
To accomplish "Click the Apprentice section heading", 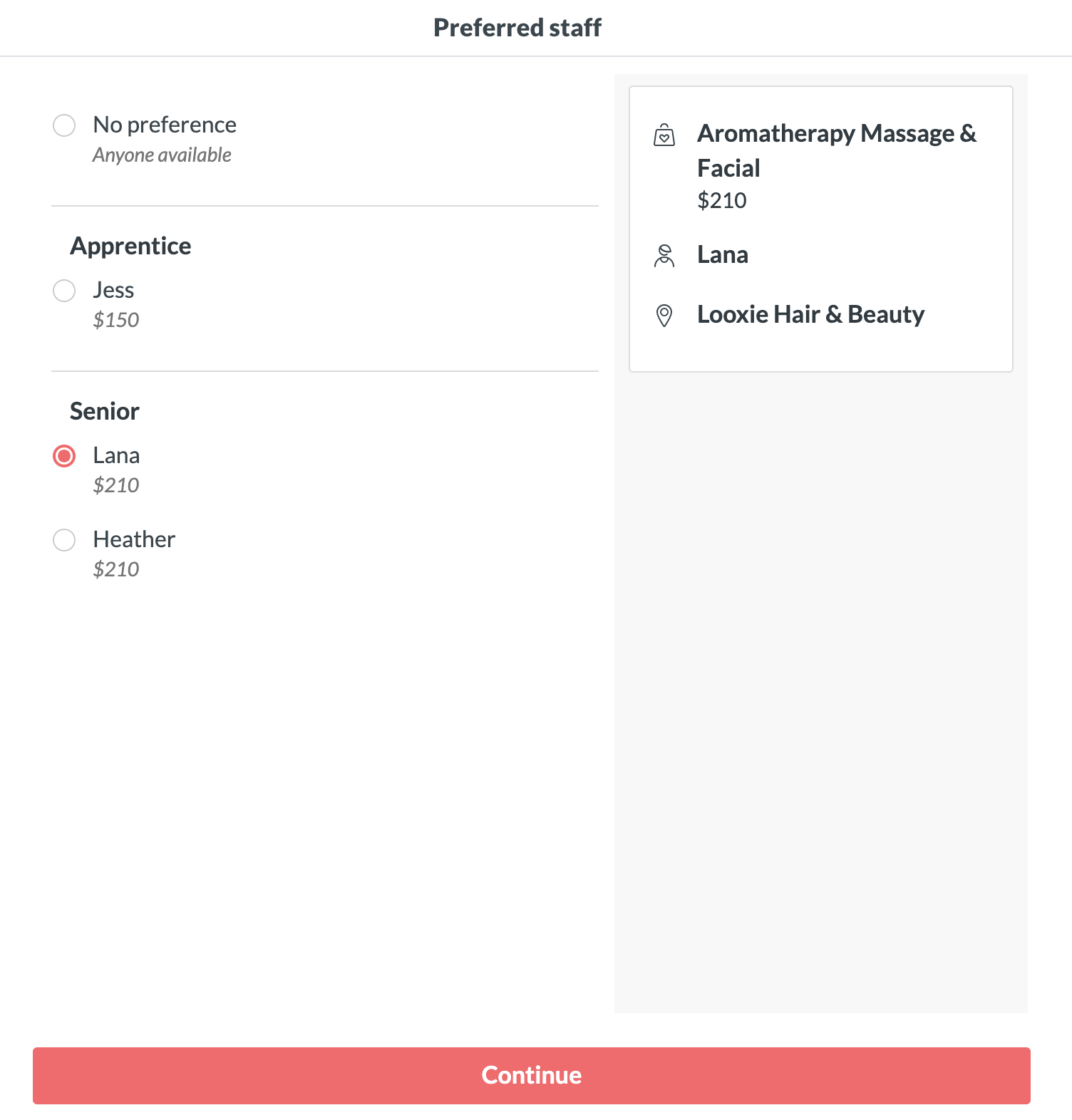I will [130, 246].
